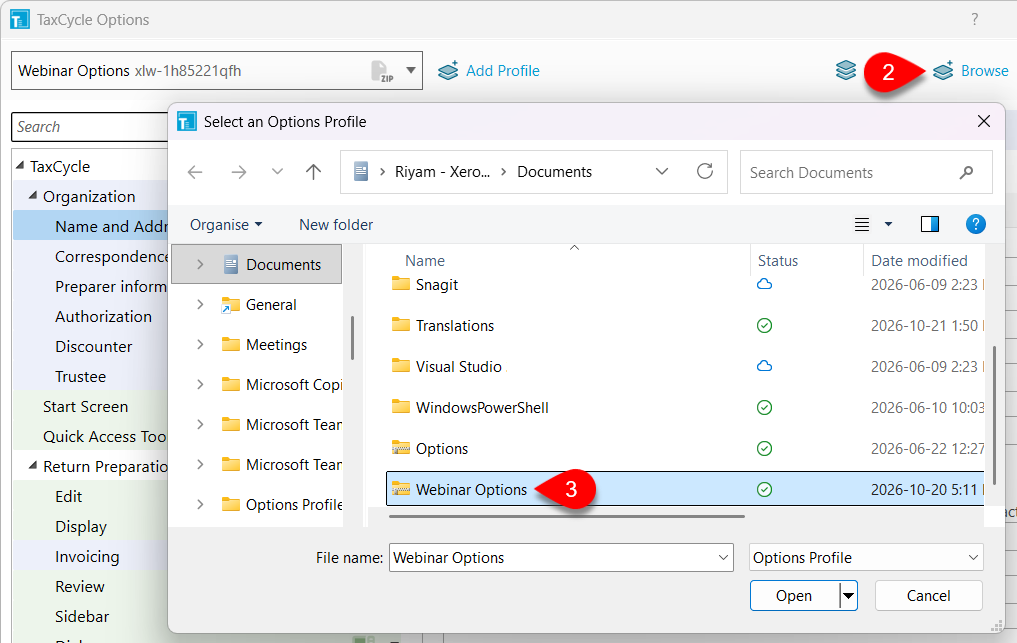Open recent locations chevron in file dialog
This screenshot has height=643, width=1017.
[x=277, y=172]
